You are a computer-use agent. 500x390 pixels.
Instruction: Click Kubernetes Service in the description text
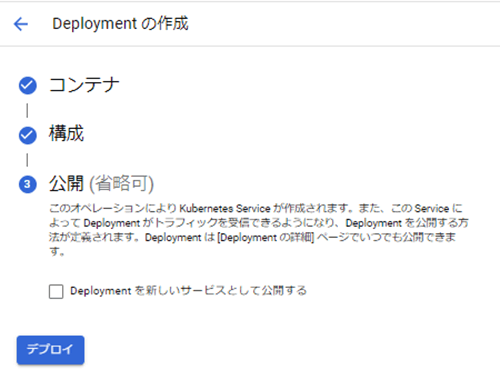(225, 209)
